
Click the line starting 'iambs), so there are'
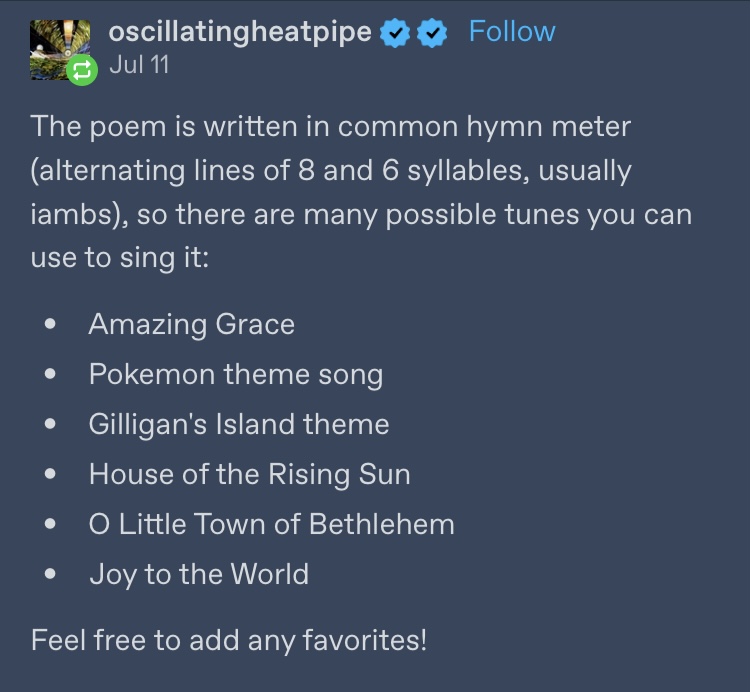(361, 214)
